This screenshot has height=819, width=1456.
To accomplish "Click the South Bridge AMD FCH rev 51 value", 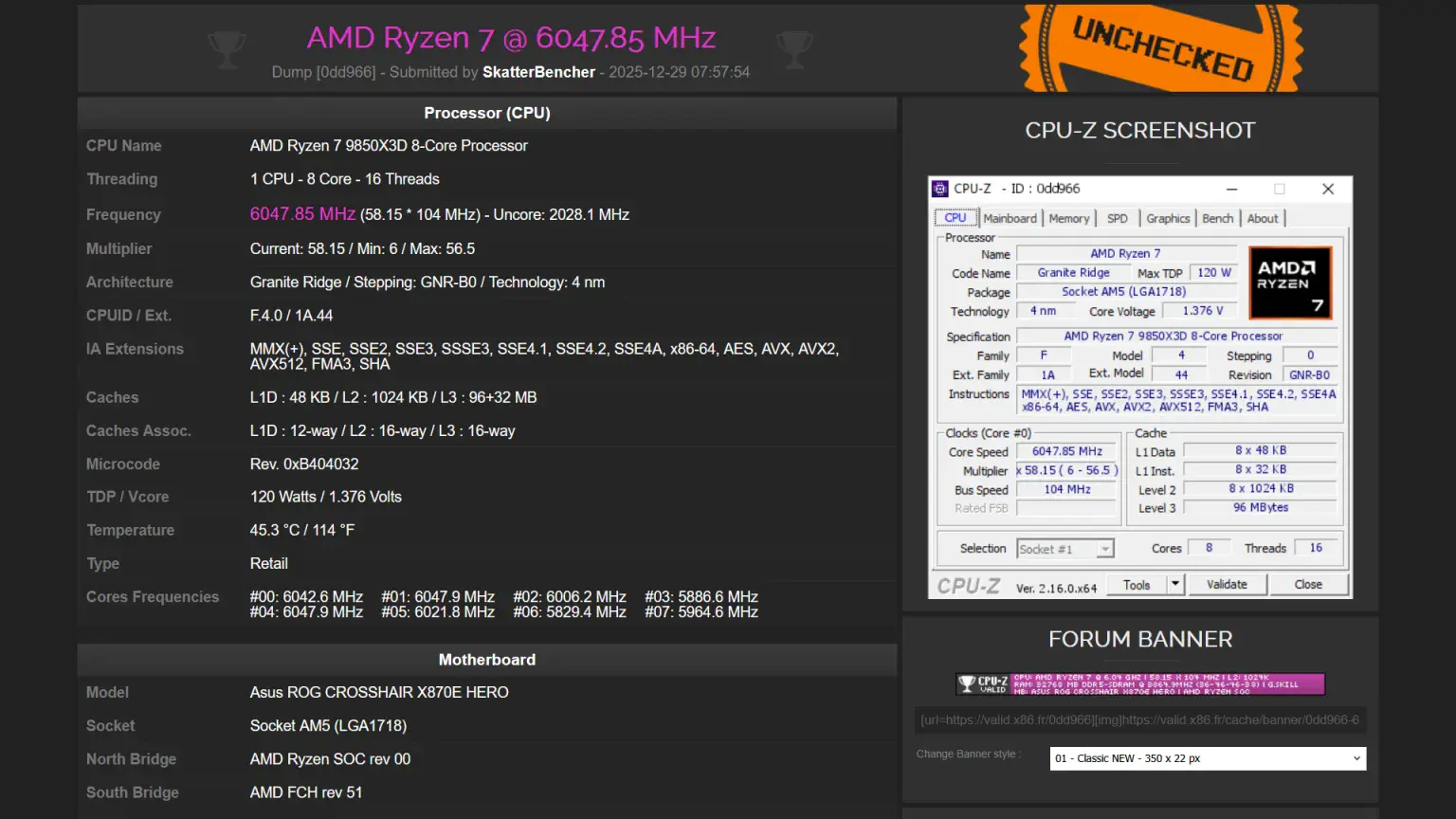I will click(x=306, y=792).
